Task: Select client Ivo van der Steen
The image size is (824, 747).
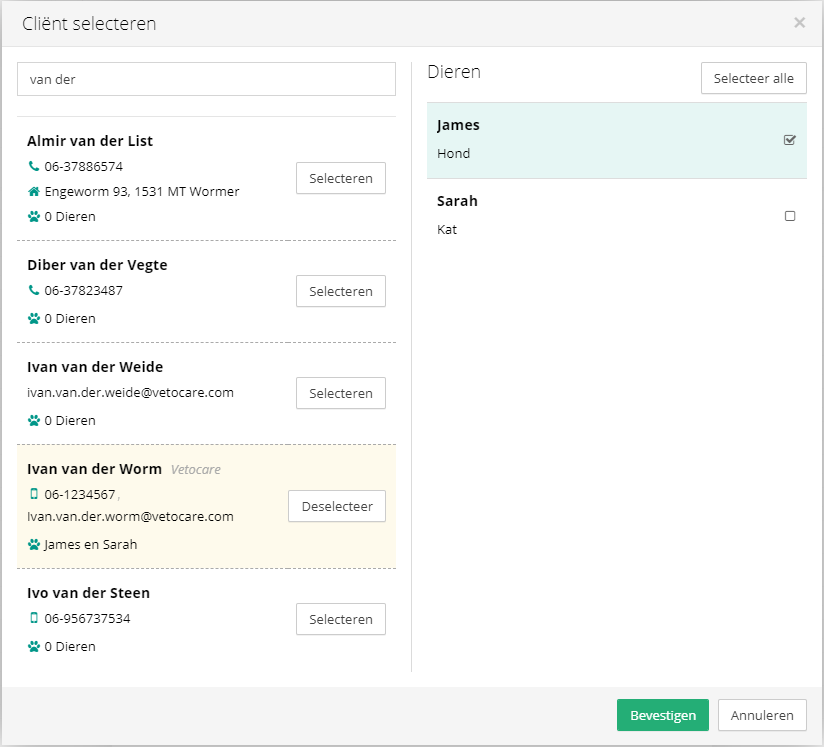Action: click(x=341, y=619)
